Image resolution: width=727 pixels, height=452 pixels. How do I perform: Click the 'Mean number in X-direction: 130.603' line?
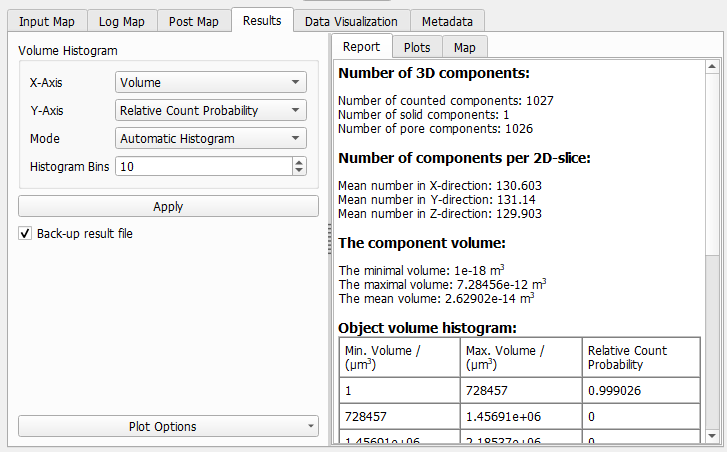point(440,185)
